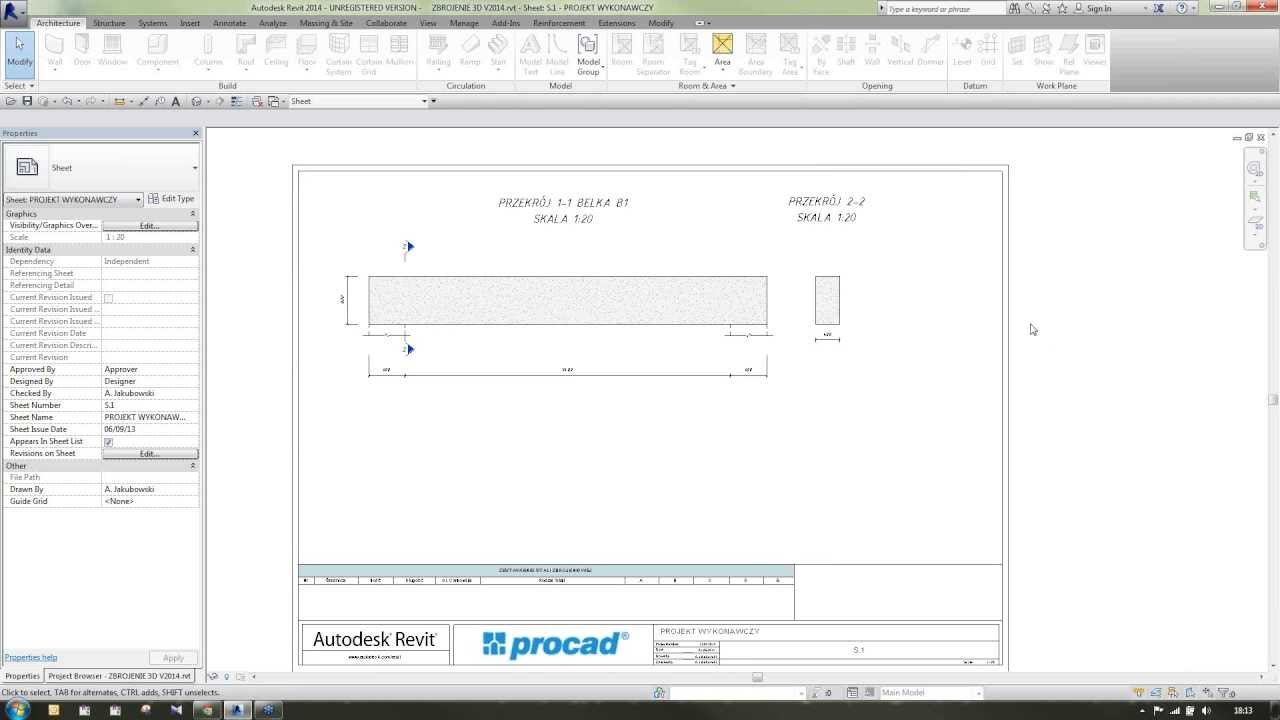Click the Edit Type button

(x=171, y=199)
